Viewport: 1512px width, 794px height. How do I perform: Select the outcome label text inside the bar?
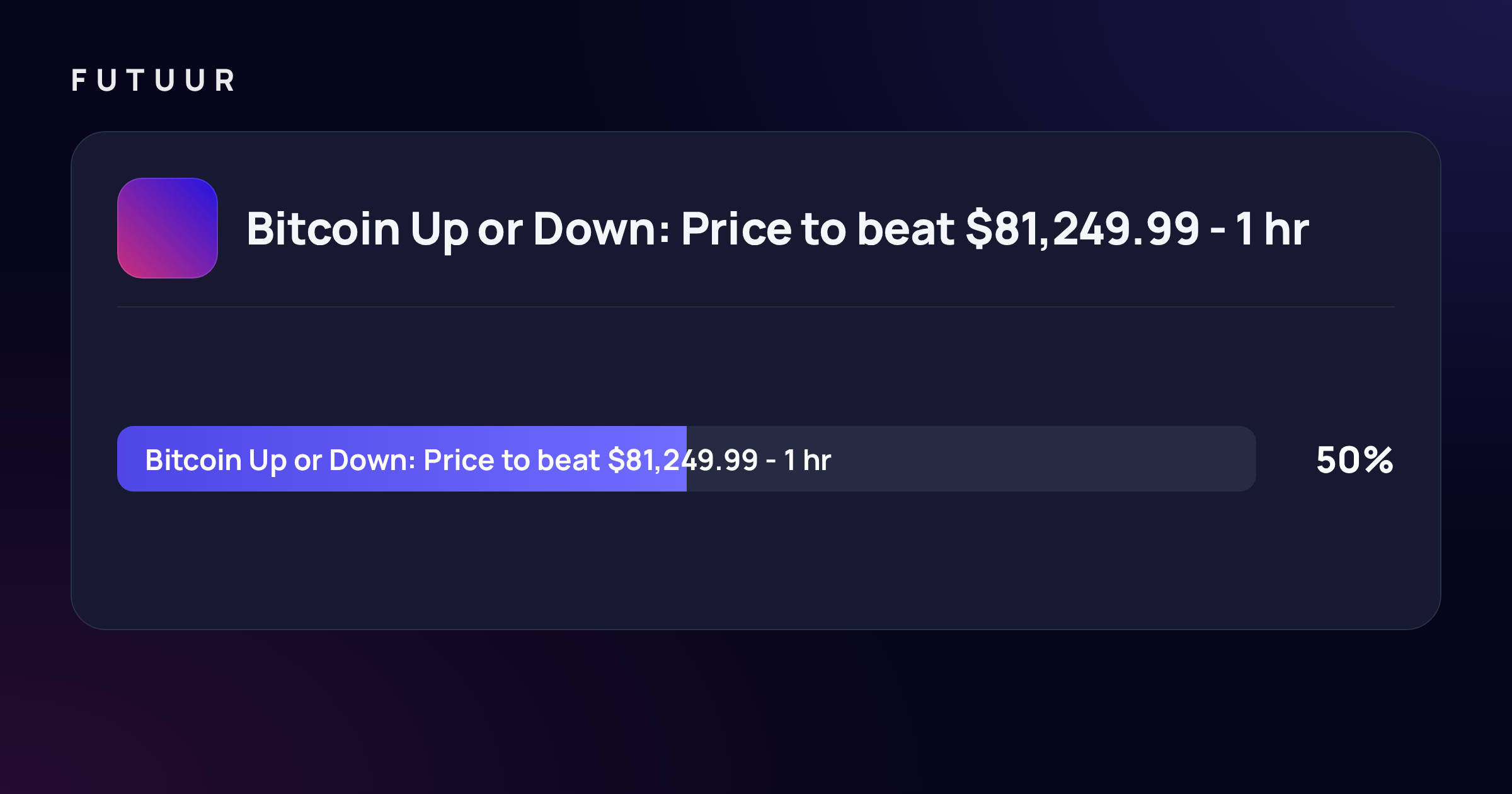488,461
